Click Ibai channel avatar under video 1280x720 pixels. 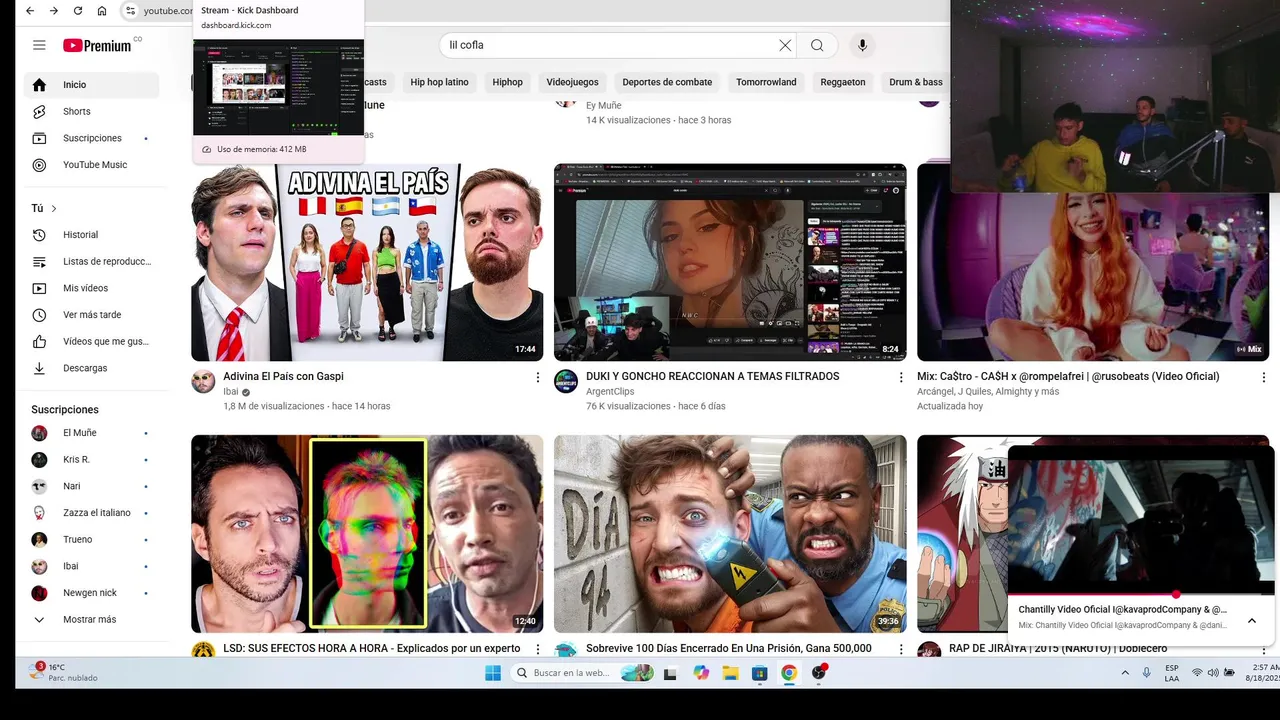[x=203, y=381]
